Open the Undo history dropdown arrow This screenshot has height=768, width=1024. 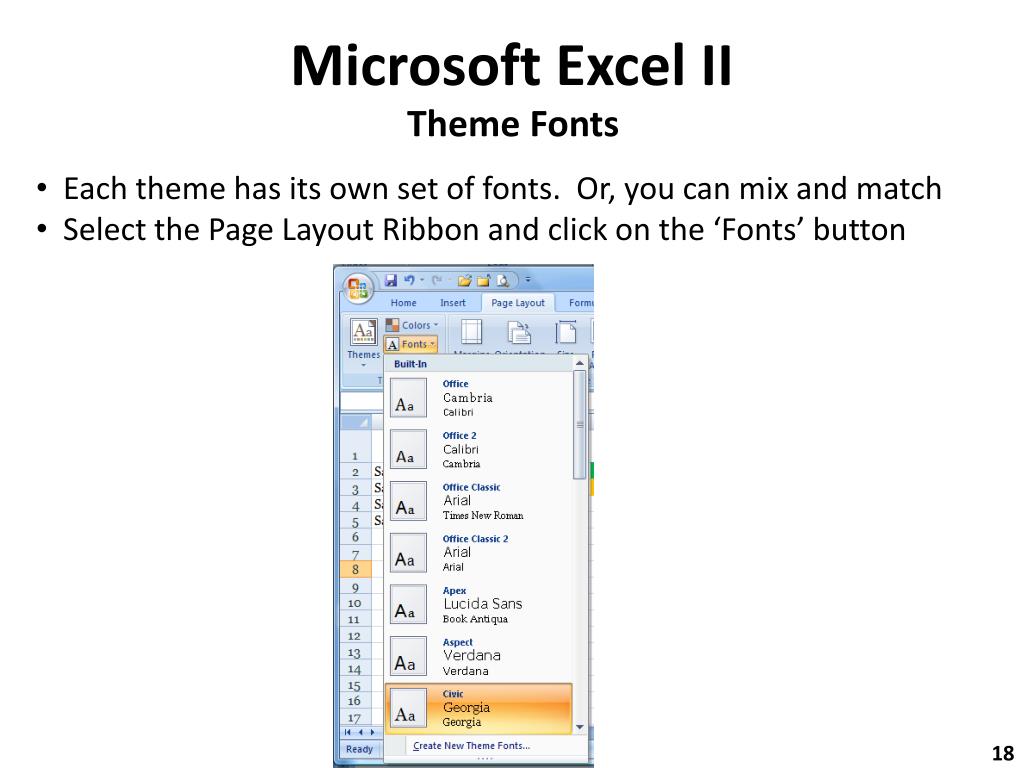(422, 281)
